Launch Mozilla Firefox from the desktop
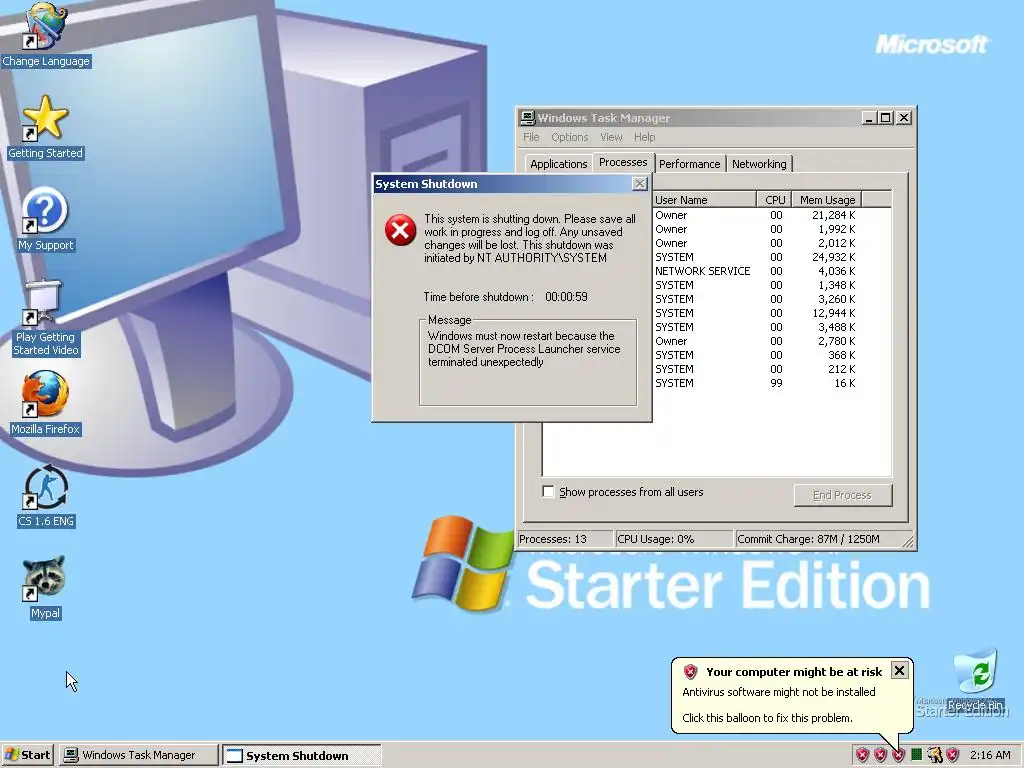 click(45, 404)
